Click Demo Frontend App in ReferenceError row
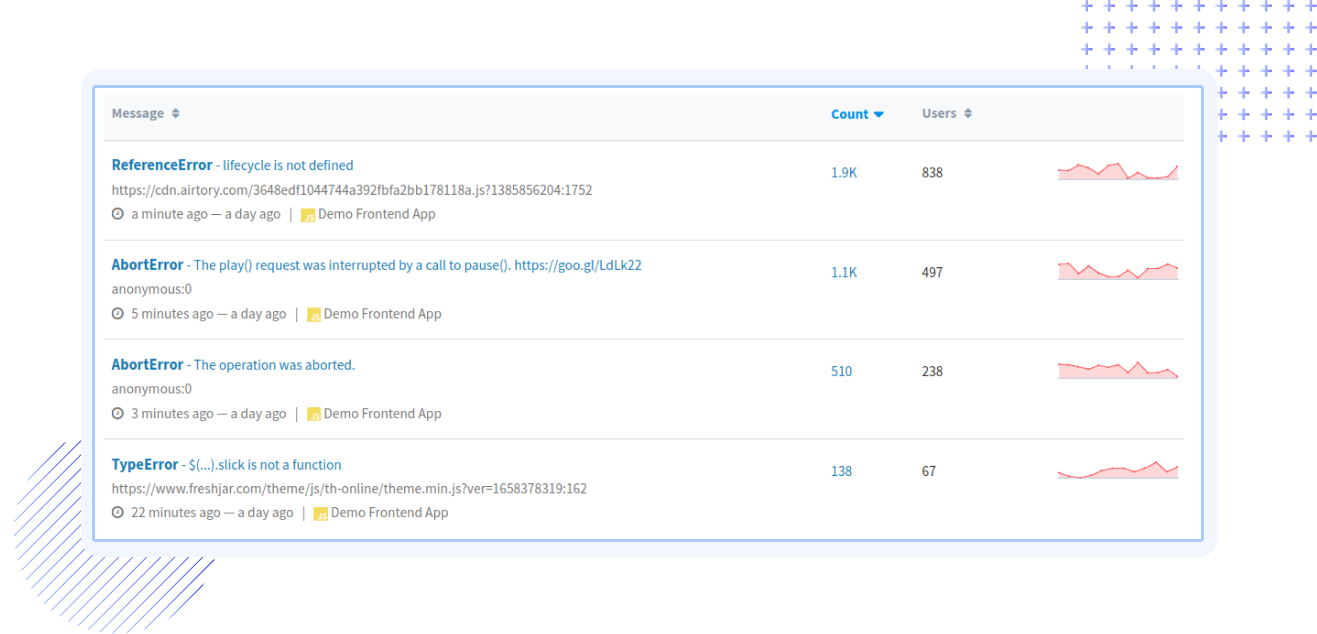 click(x=377, y=214)
